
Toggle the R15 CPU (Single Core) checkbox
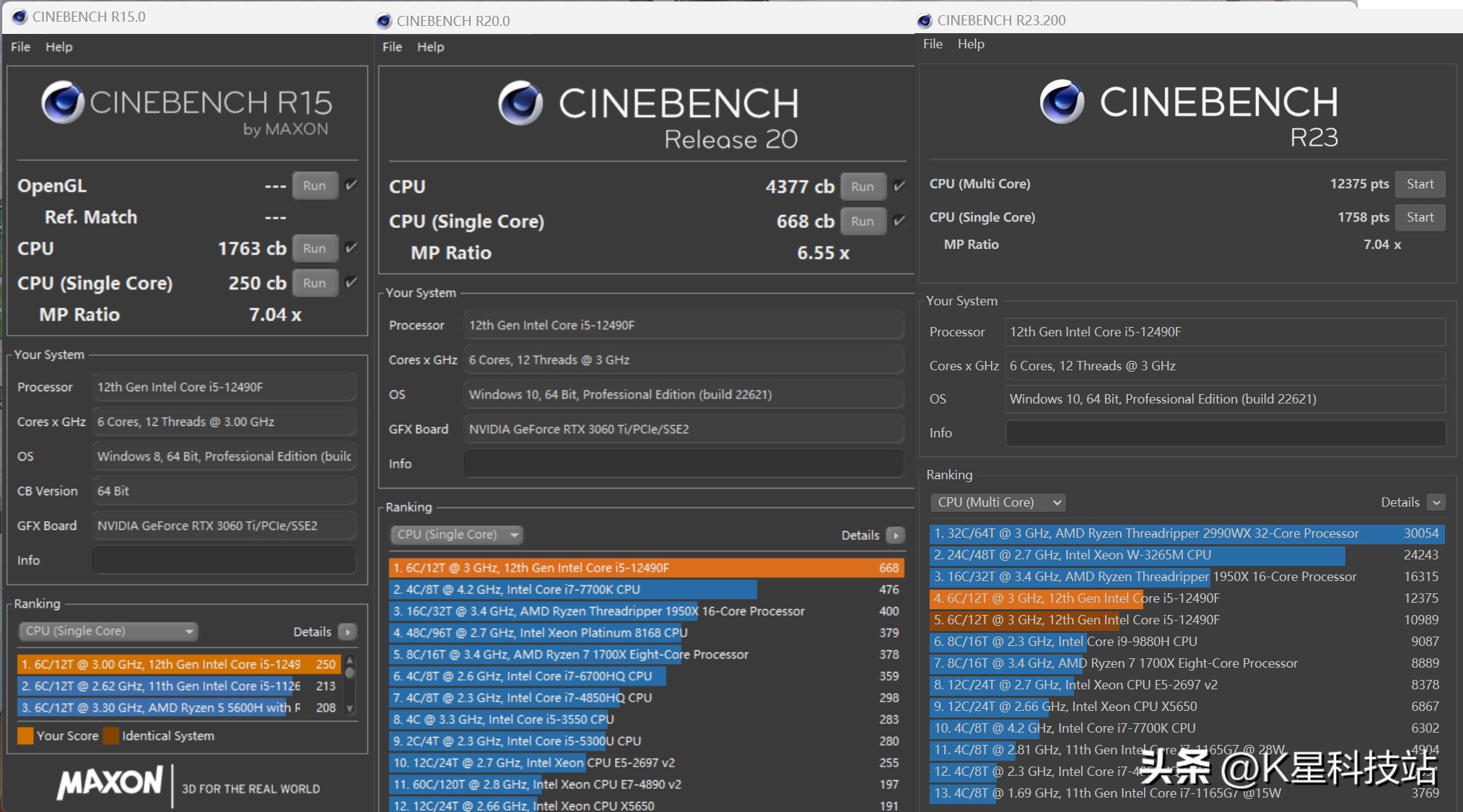click(351, 282)
